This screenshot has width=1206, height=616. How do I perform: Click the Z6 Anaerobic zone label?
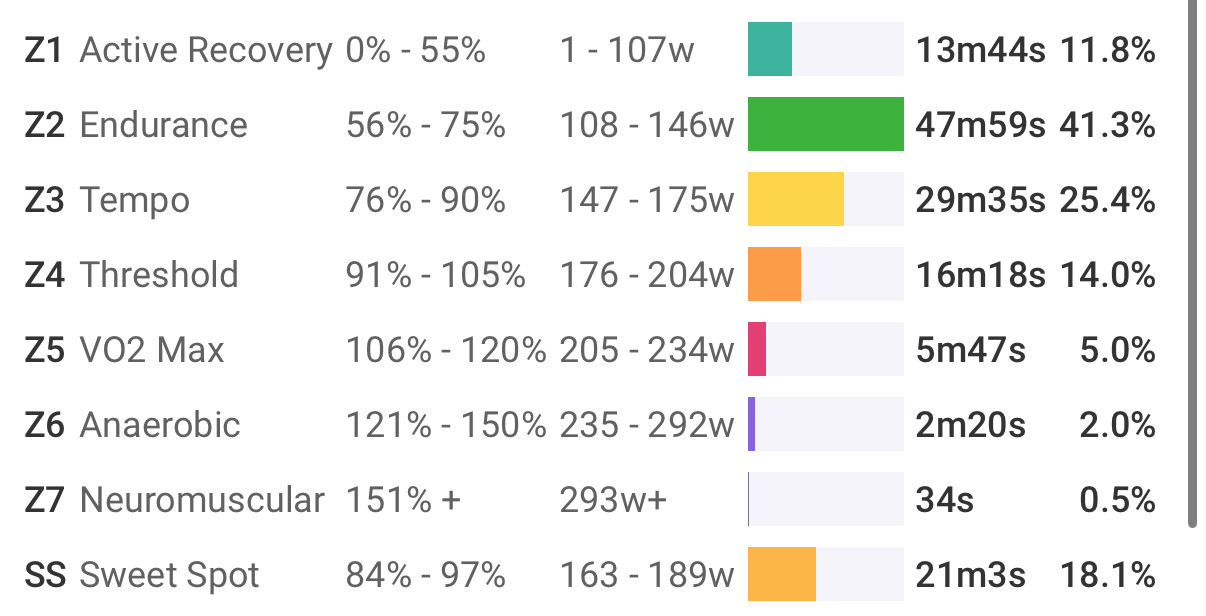(132, 425)
